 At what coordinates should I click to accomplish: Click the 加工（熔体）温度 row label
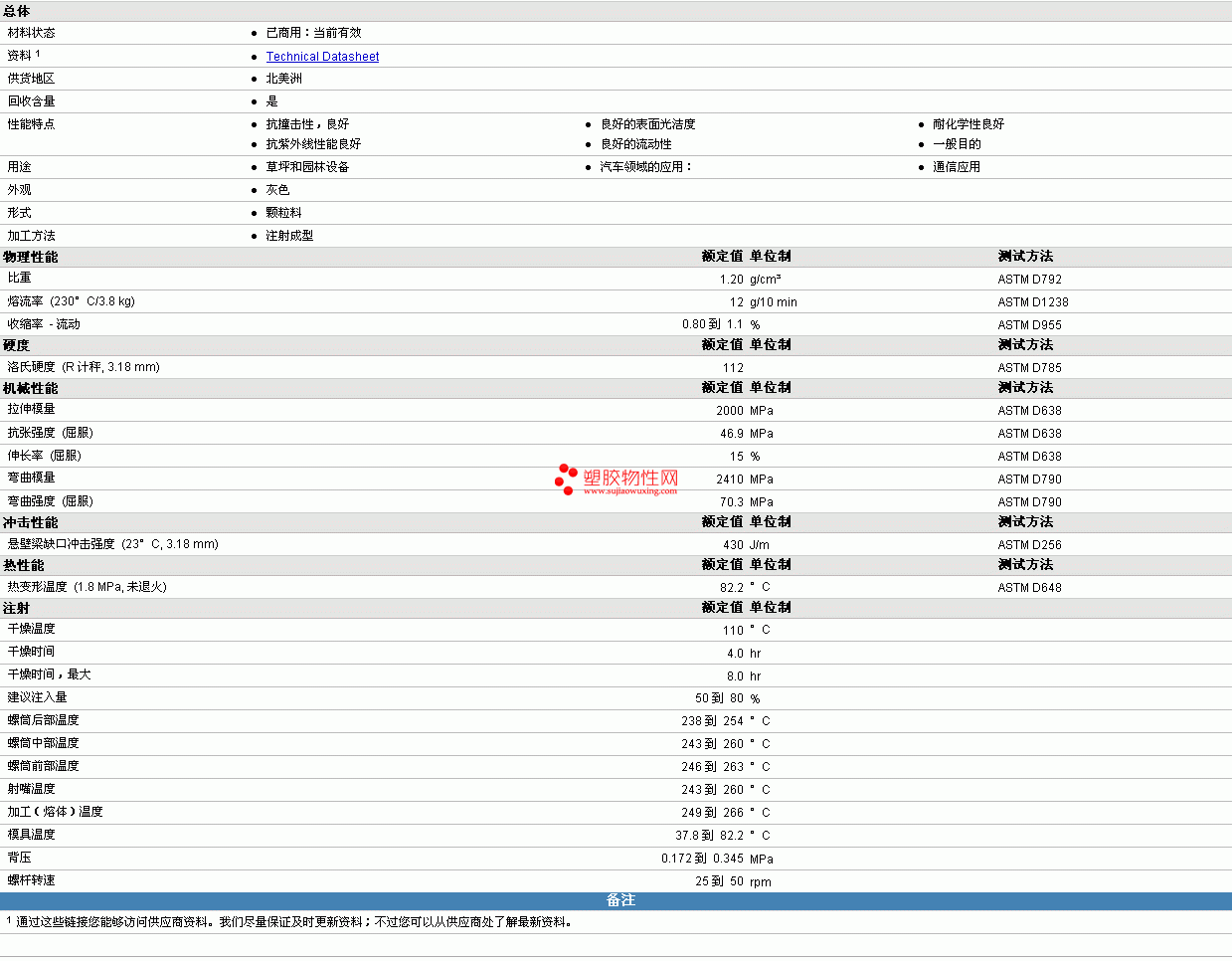pos(55,812)
